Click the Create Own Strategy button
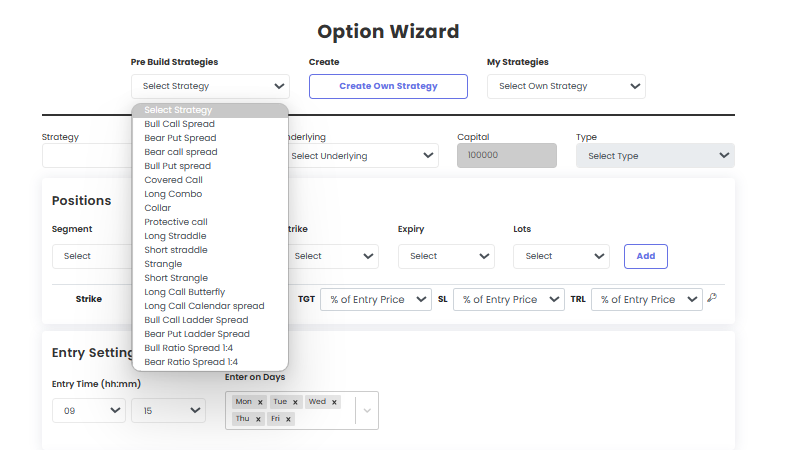The image size is (792, 450). tap(388, 86)
